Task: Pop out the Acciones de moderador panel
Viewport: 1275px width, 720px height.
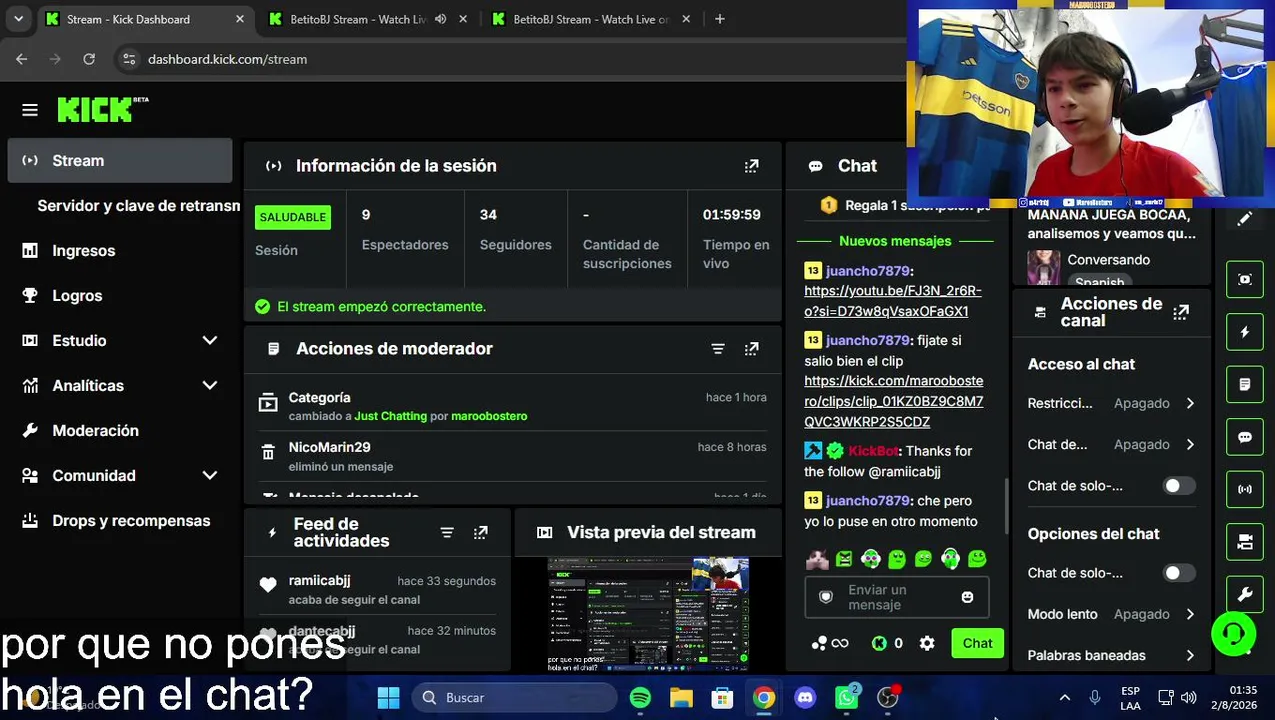Action: [751, 349]
